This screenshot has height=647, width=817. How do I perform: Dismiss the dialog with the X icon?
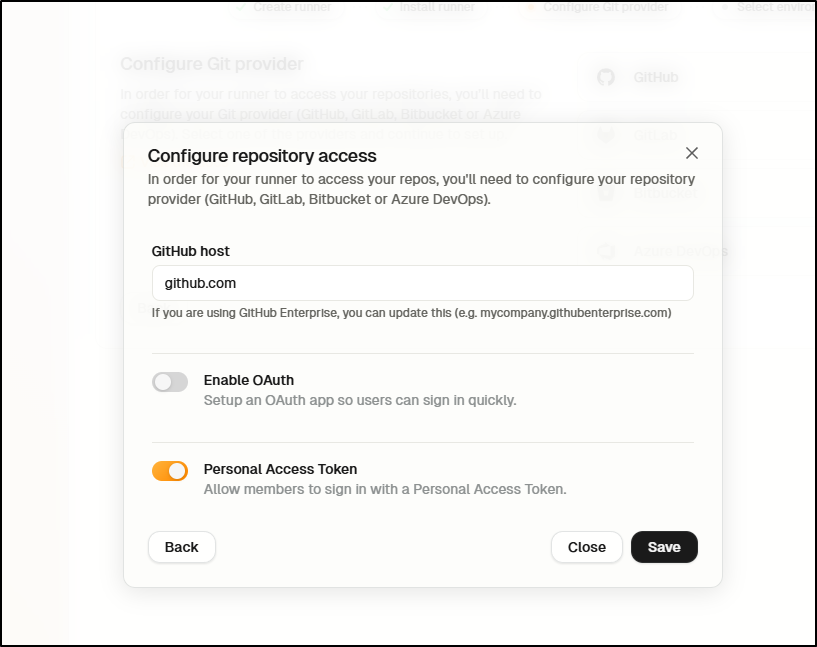(691, 153)
